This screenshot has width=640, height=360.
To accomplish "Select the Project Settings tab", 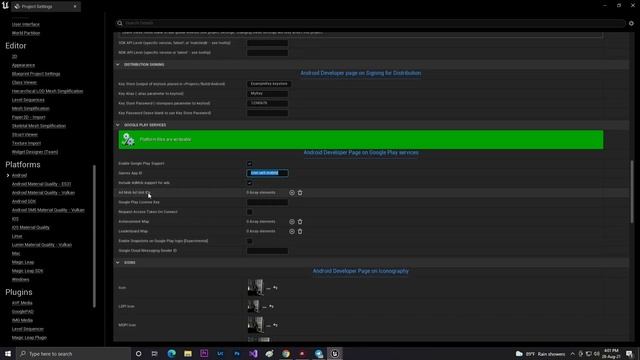I will click(45, 7).
